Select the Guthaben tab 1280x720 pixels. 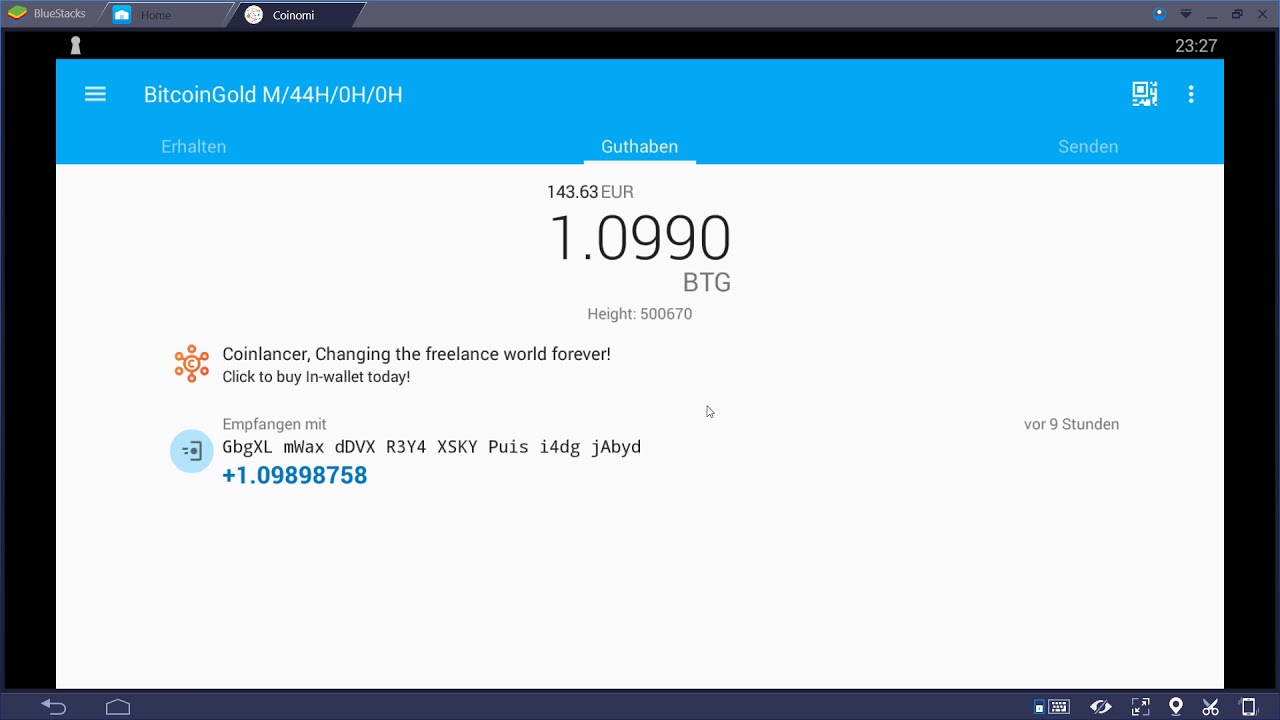click(639, 146)
